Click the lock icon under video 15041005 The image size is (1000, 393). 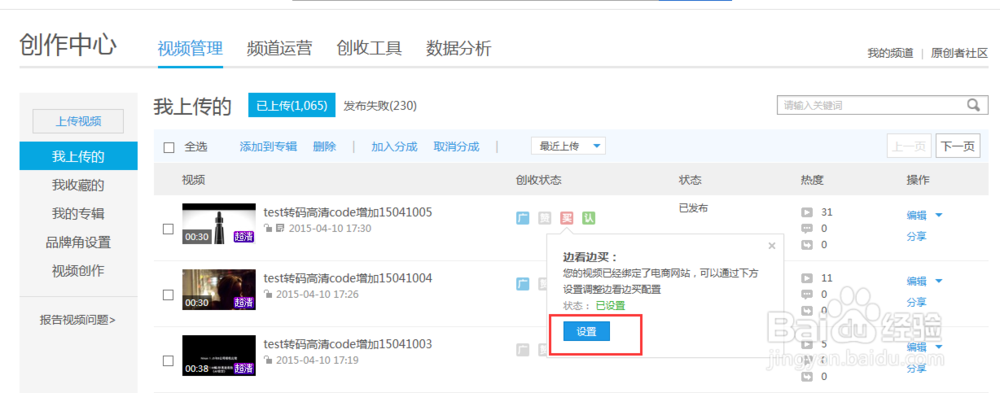(268, 228)
